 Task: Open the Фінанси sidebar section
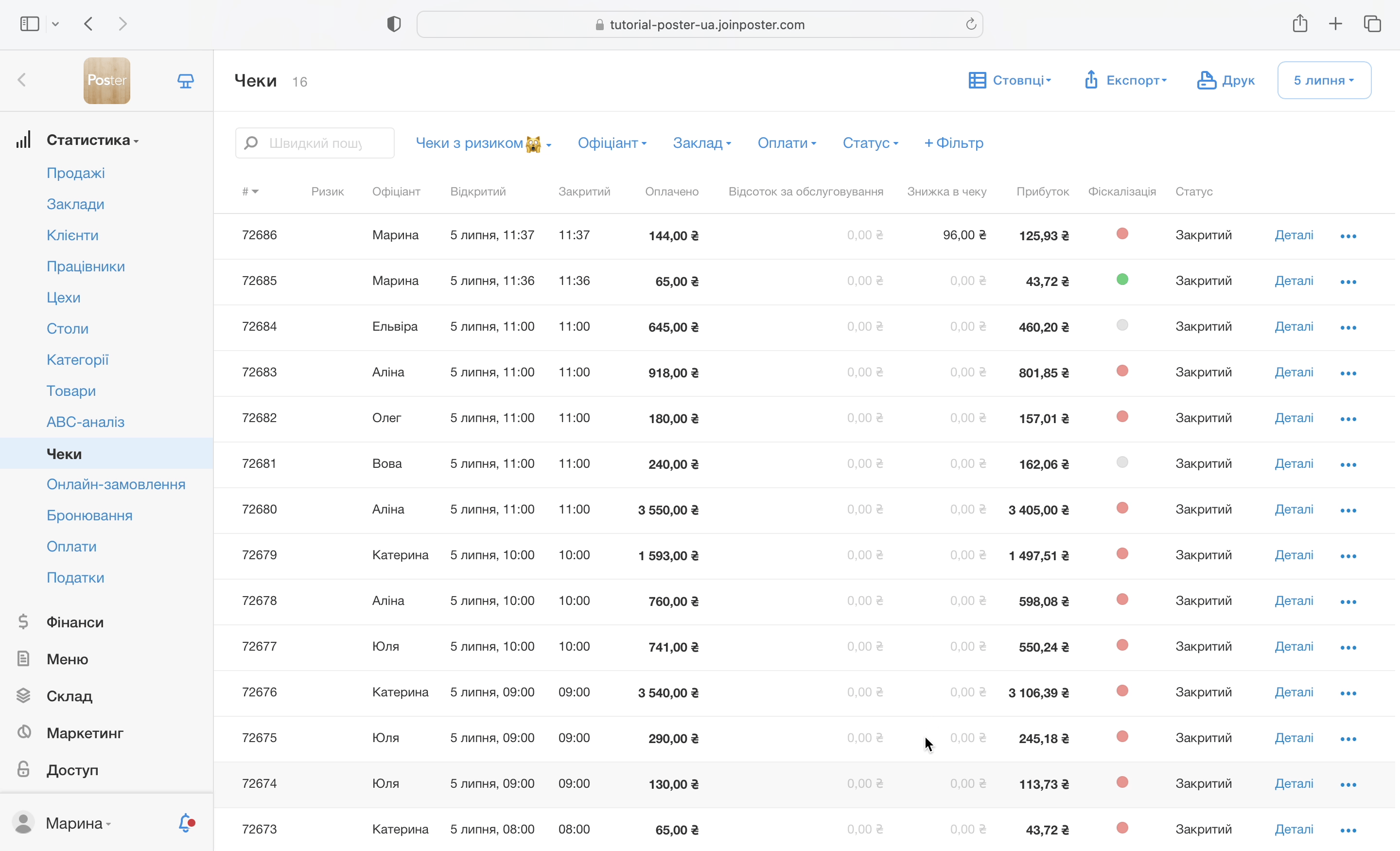(x=75, y=622)
